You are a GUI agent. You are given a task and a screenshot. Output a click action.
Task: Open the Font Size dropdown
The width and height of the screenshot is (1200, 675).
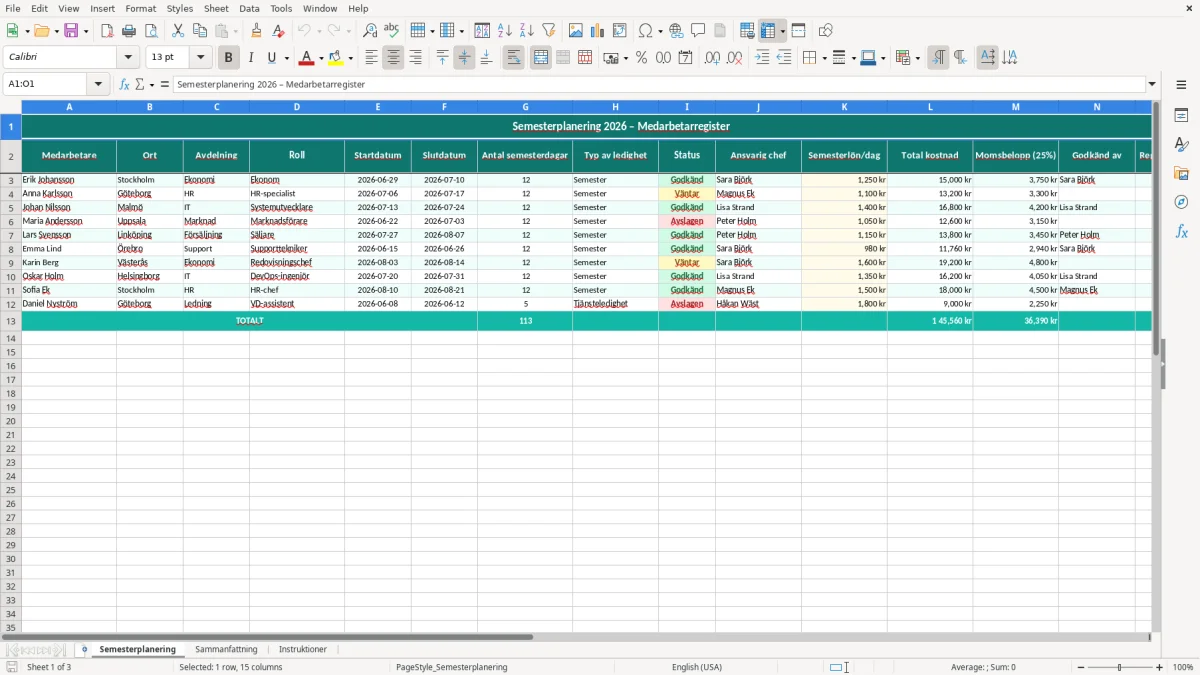point(200,58)
